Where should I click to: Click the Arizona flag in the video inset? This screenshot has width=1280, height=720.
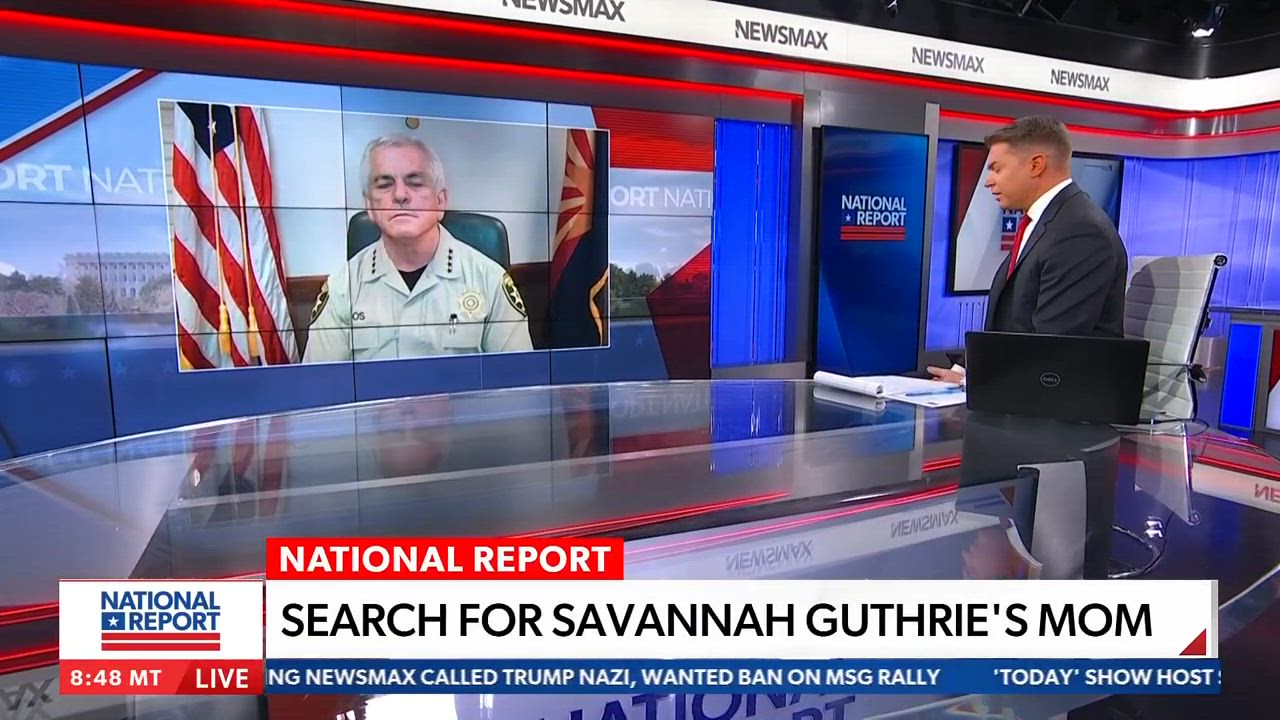point(580,235)
